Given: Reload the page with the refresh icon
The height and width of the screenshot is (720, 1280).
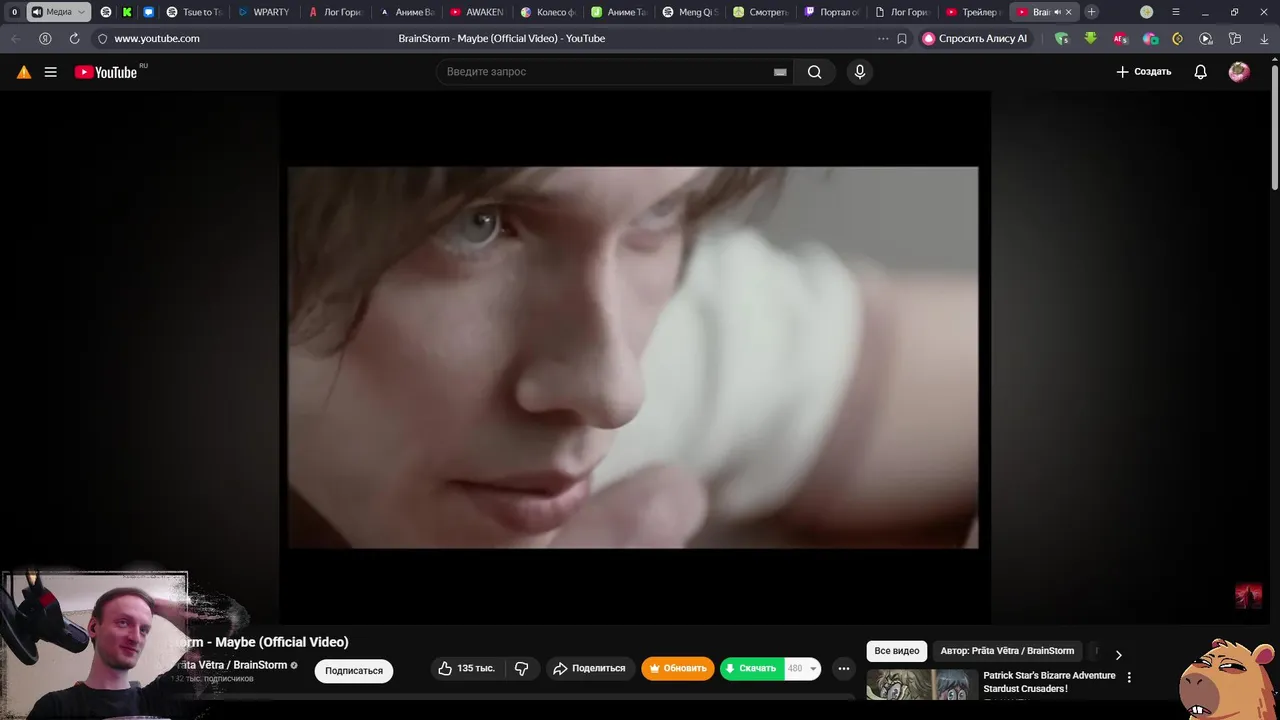Looking at the screenshot, I should click(x=74, y=39).
